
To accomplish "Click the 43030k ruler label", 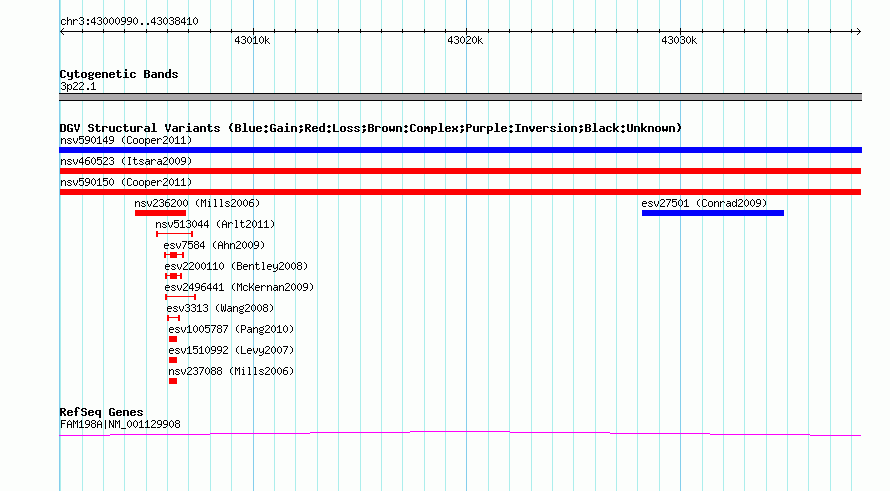I will pyautogui.click(x=679, y=40).
